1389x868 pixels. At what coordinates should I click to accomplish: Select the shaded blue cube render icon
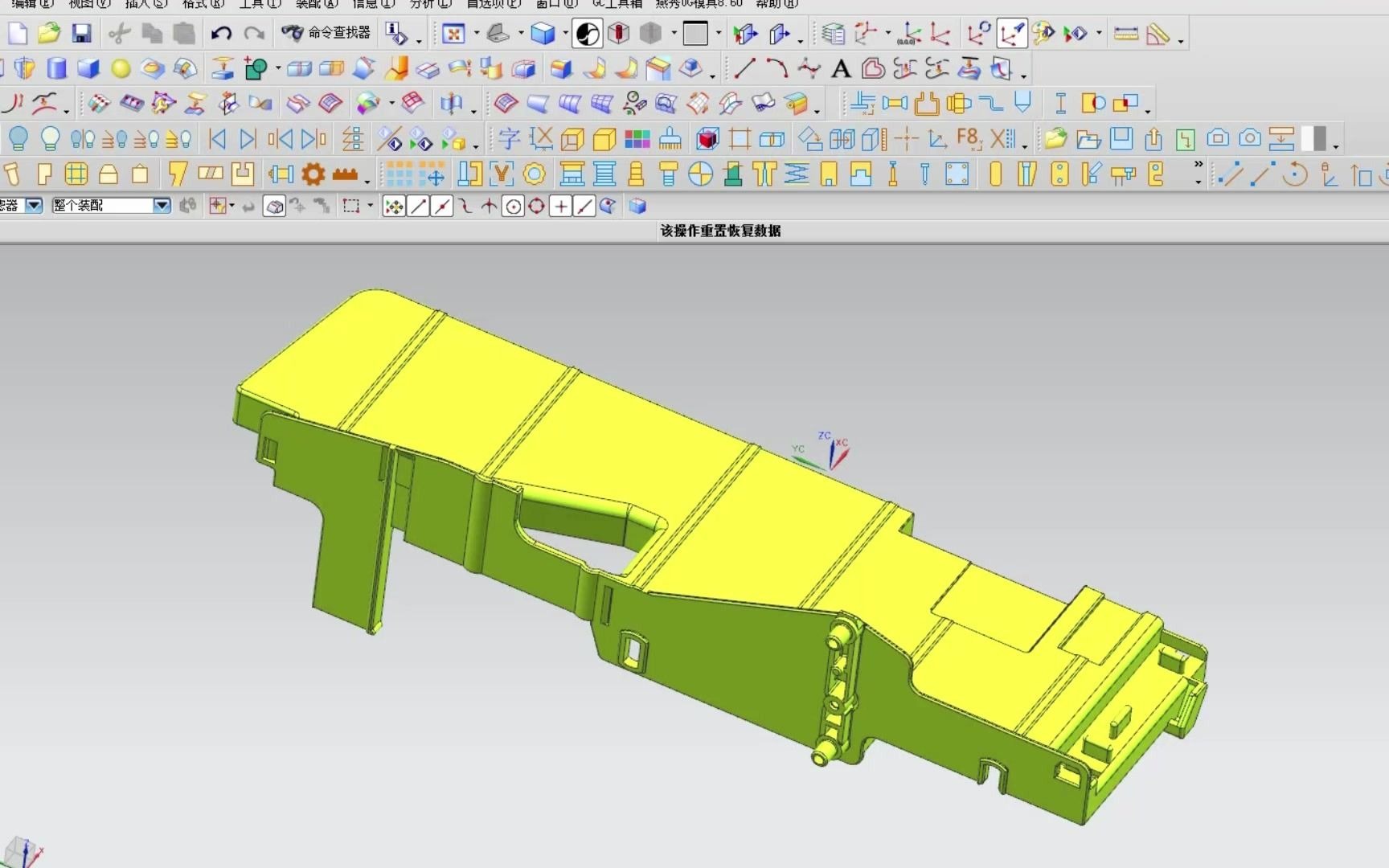coord(543,34)
